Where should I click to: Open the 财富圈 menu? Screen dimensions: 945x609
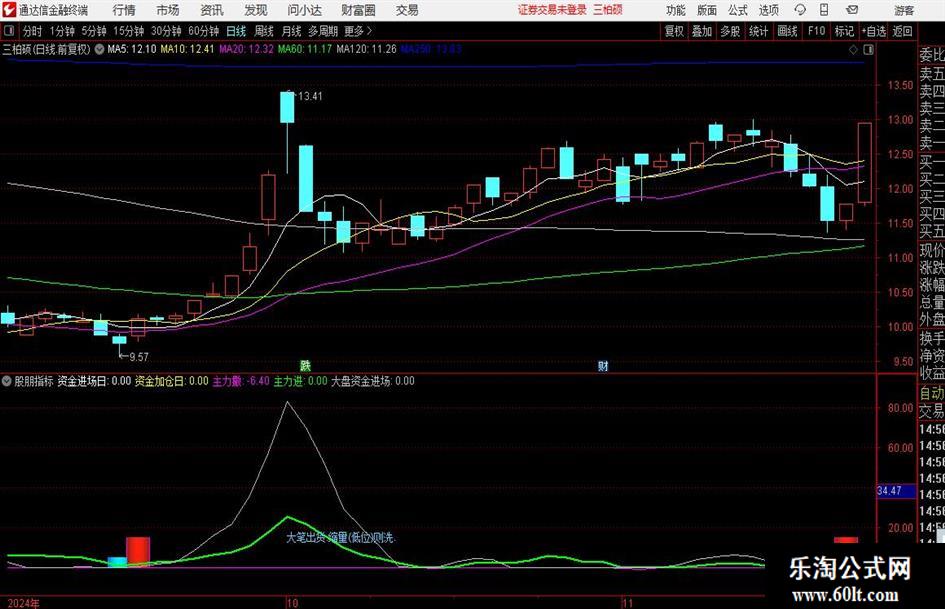[x=358, y=10]
